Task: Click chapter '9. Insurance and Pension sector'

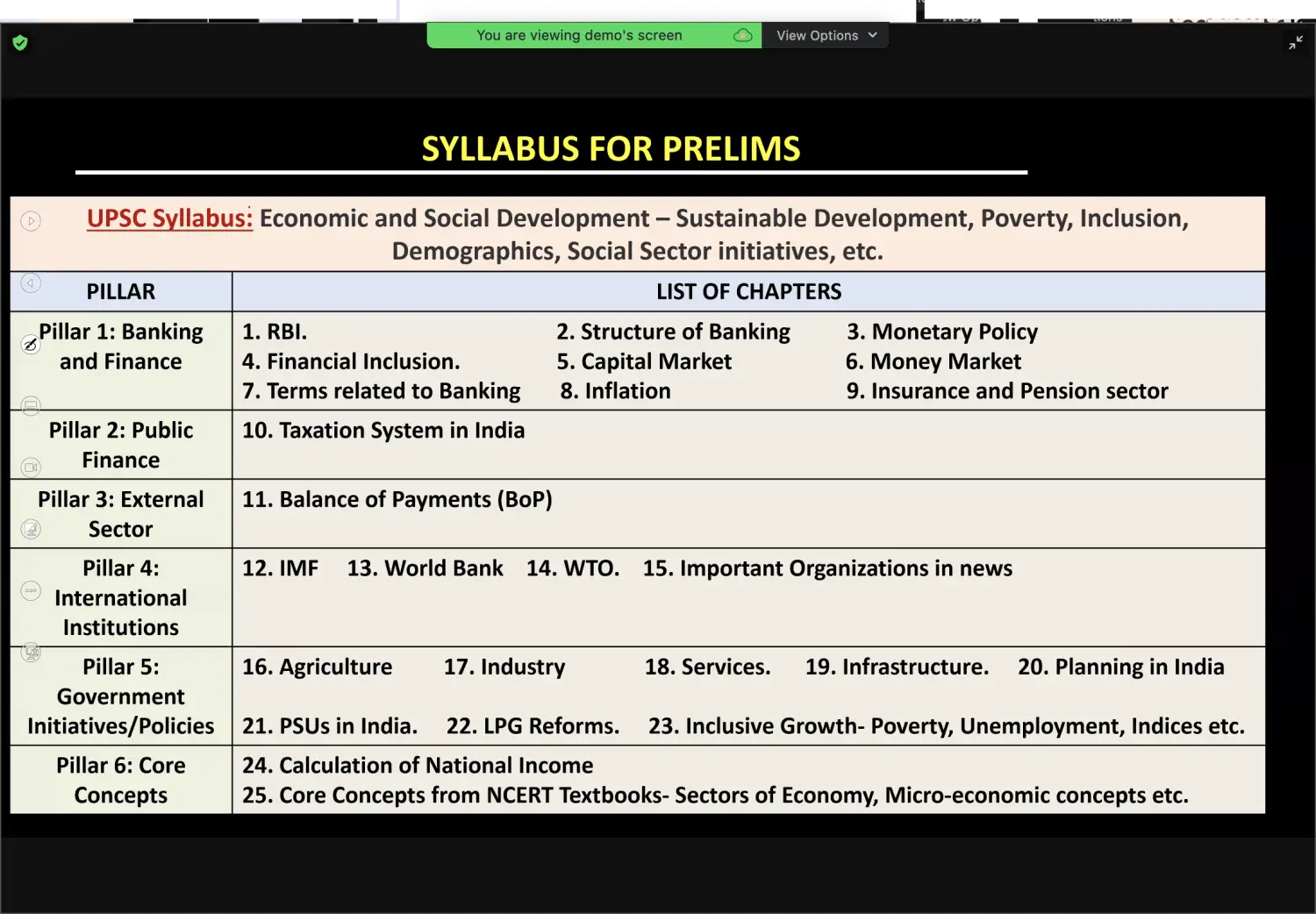Action: 1007,391
